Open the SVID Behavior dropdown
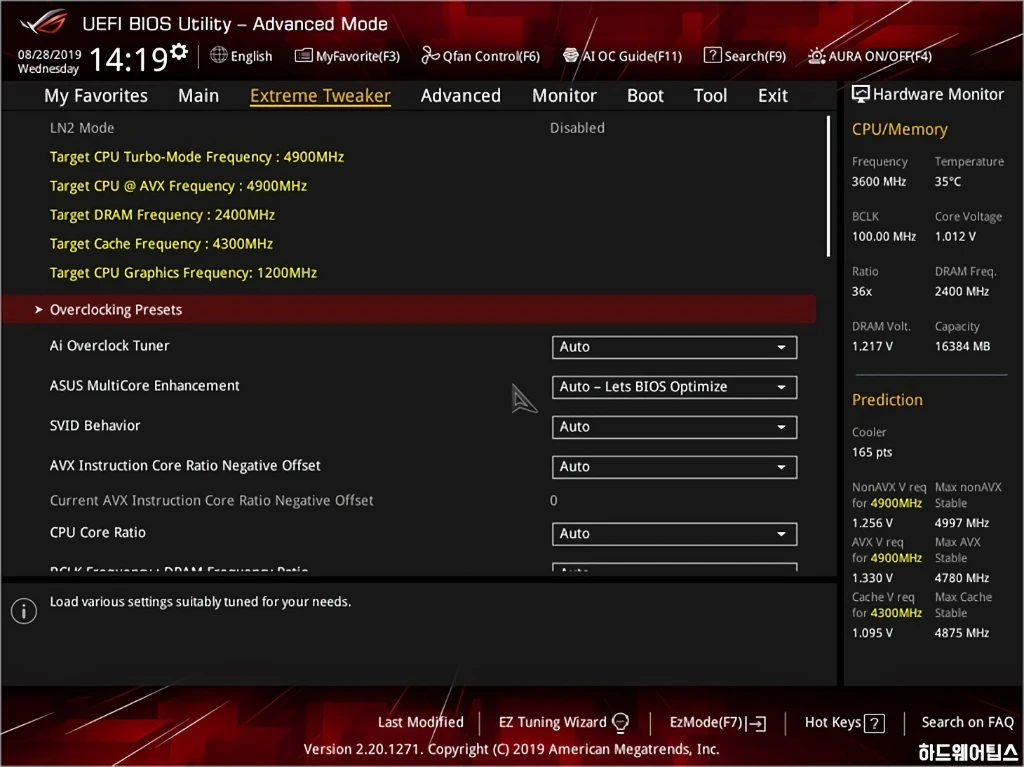This screenshot has width=1024, height=767. click(x=674, y=427)
